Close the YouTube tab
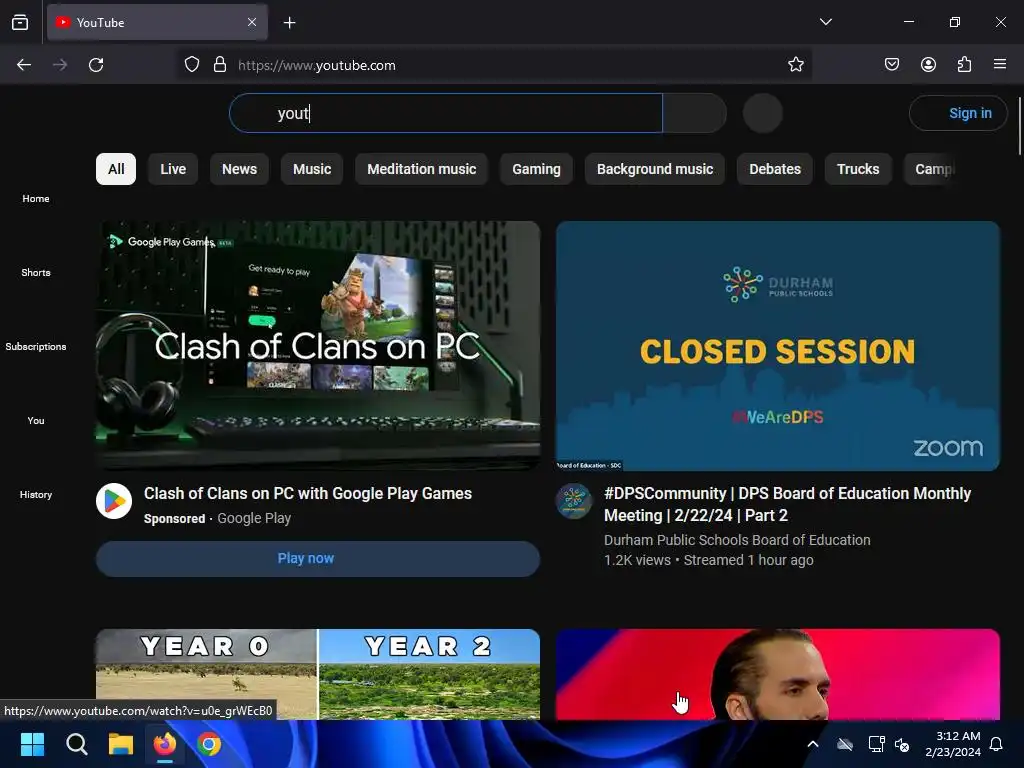Viewport: 1024px width, 768px height. point(252,22)
